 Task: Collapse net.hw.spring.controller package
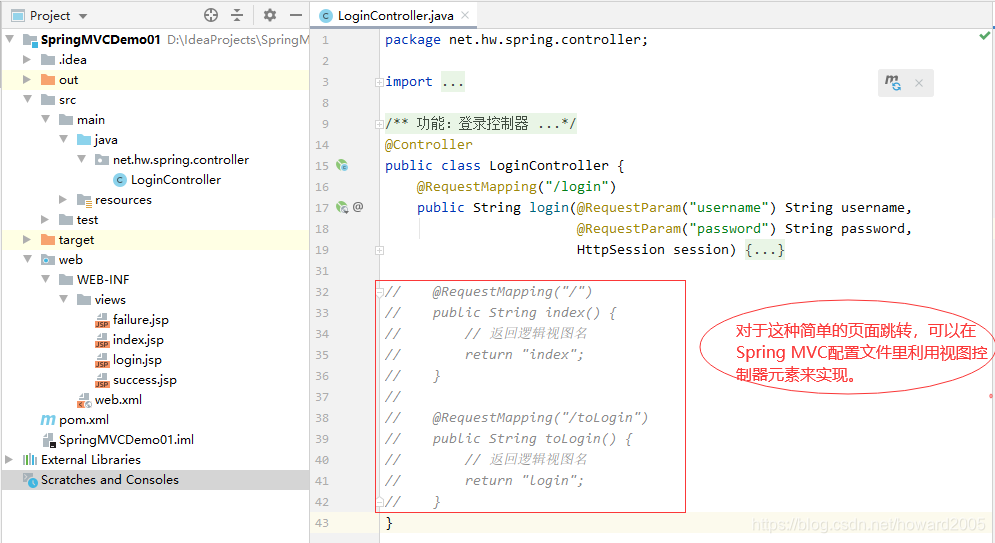pyautogui.click(x=81, y=159)
